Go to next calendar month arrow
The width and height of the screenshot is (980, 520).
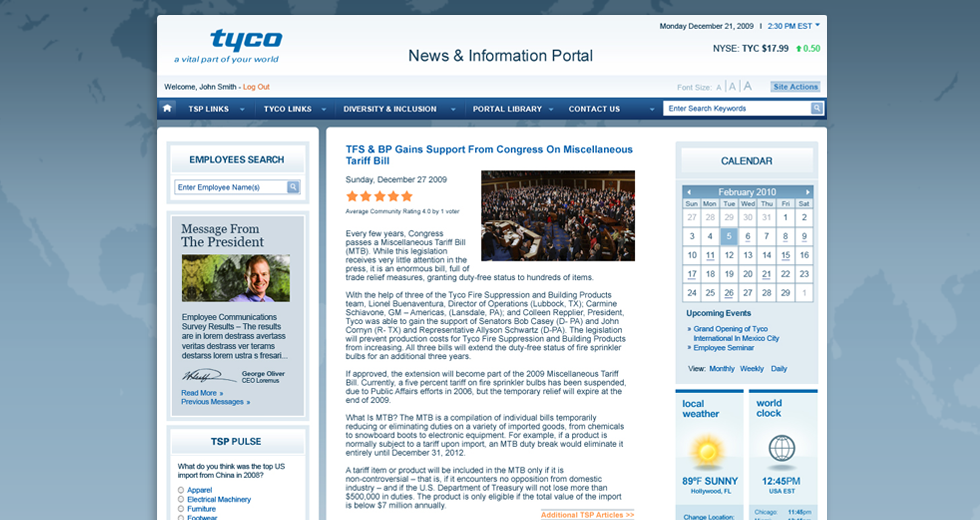click(807, 192)
